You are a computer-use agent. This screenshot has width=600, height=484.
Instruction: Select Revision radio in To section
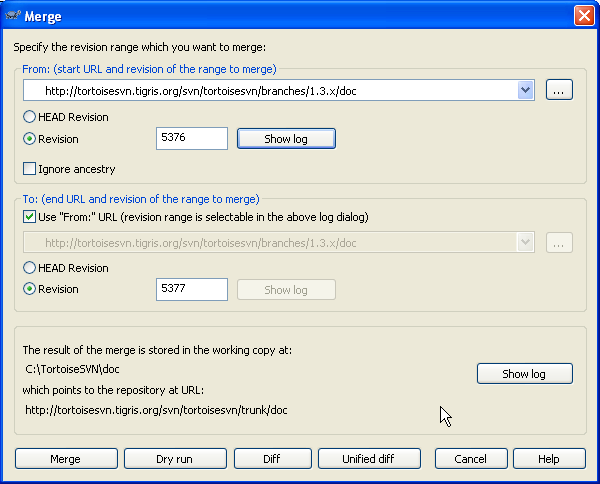coord(30,289)
